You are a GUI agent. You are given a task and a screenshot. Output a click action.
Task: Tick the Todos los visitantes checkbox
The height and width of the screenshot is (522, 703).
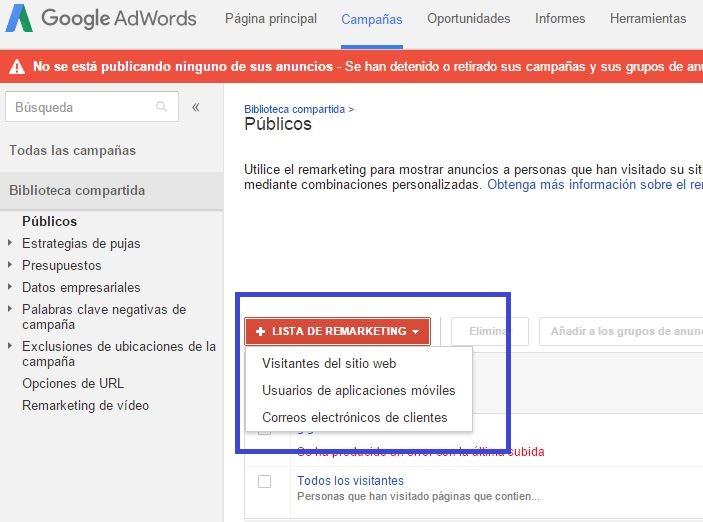point(265,481)
